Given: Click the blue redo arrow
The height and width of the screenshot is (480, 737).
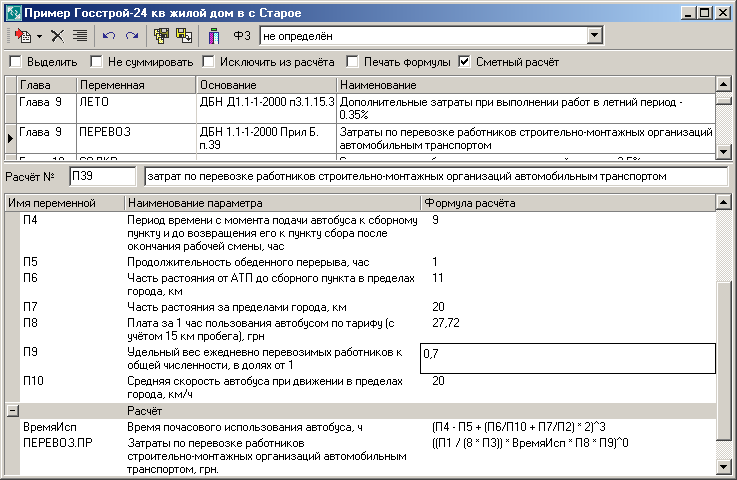Looking at the screenshot, I should pyautogui.click(x=132, y=36).
